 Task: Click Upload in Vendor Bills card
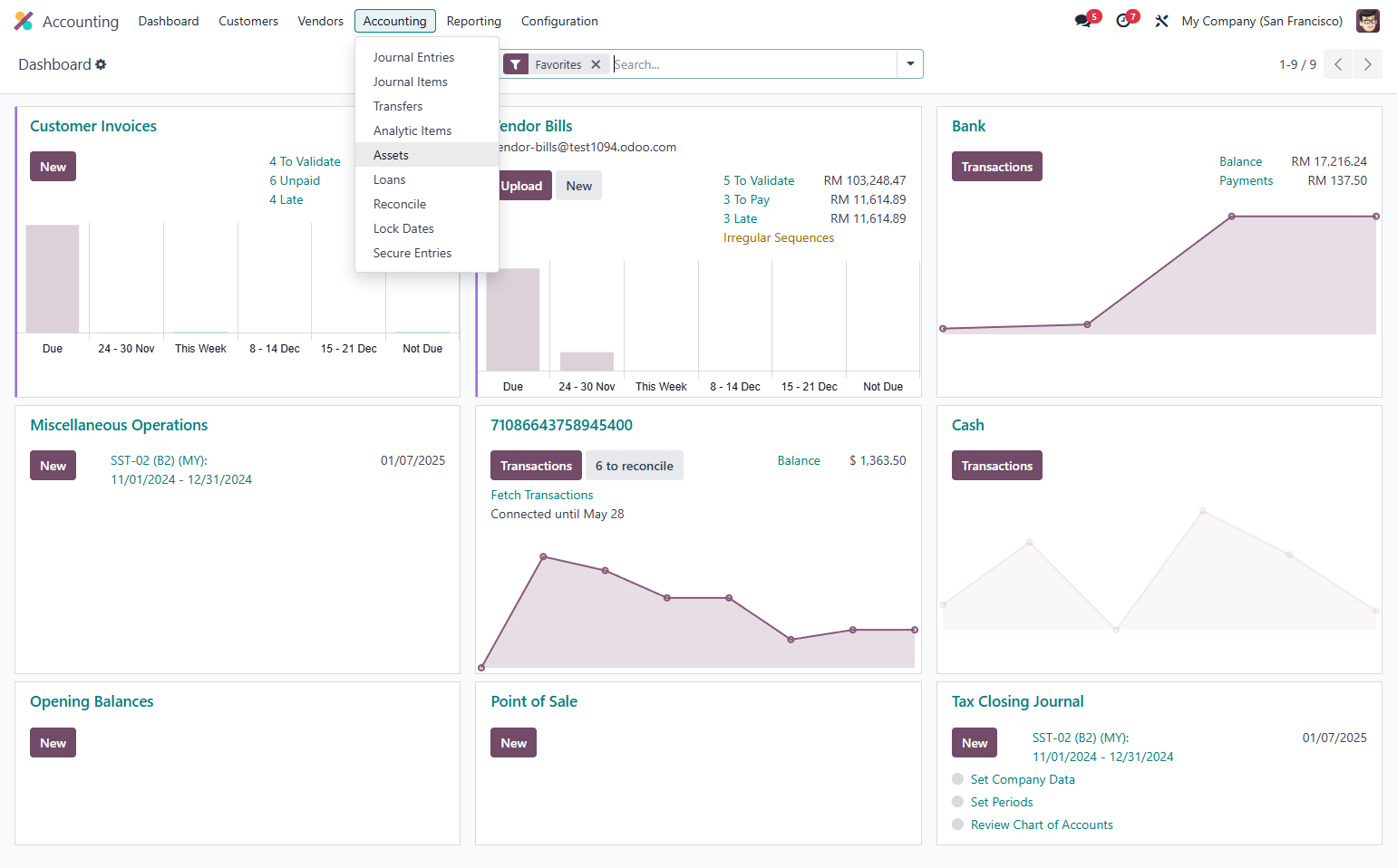[x=524, y=186]
